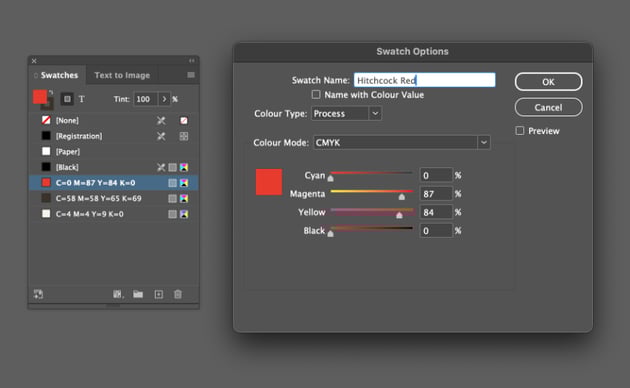Click process icon on C=0 M=87 row
Viewport: 630px width, 388px height.
point(172,183)
